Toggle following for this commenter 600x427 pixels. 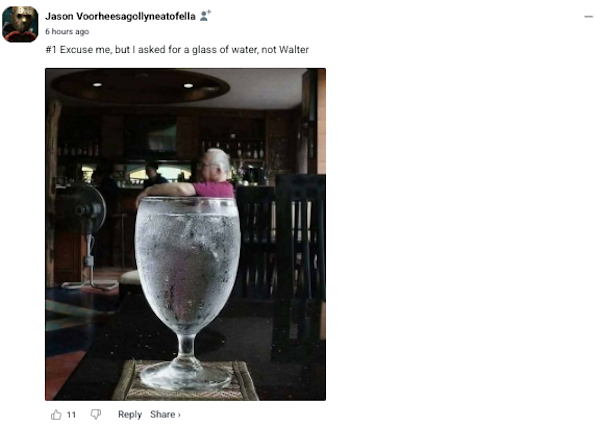205,16
